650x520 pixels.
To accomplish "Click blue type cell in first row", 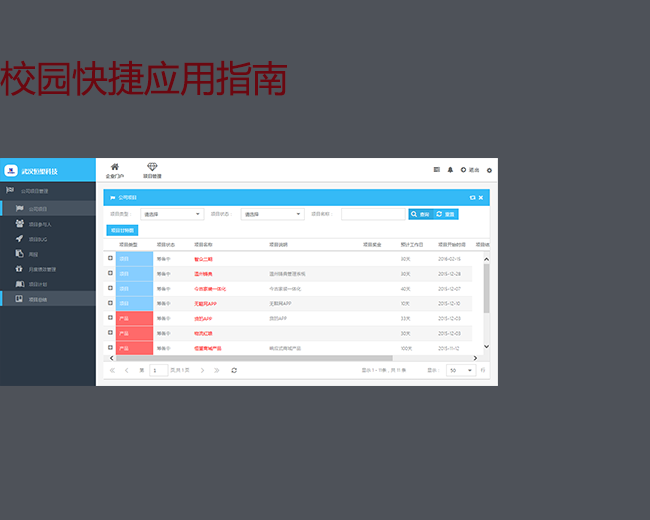I will tap(134, 259).
